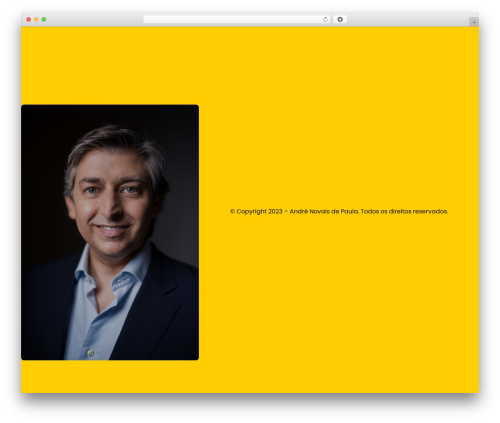Image resolution: width=500 pixels, height=423 pixels.
Task: Open a new tab with the plus button
Action: coord(474,22)
